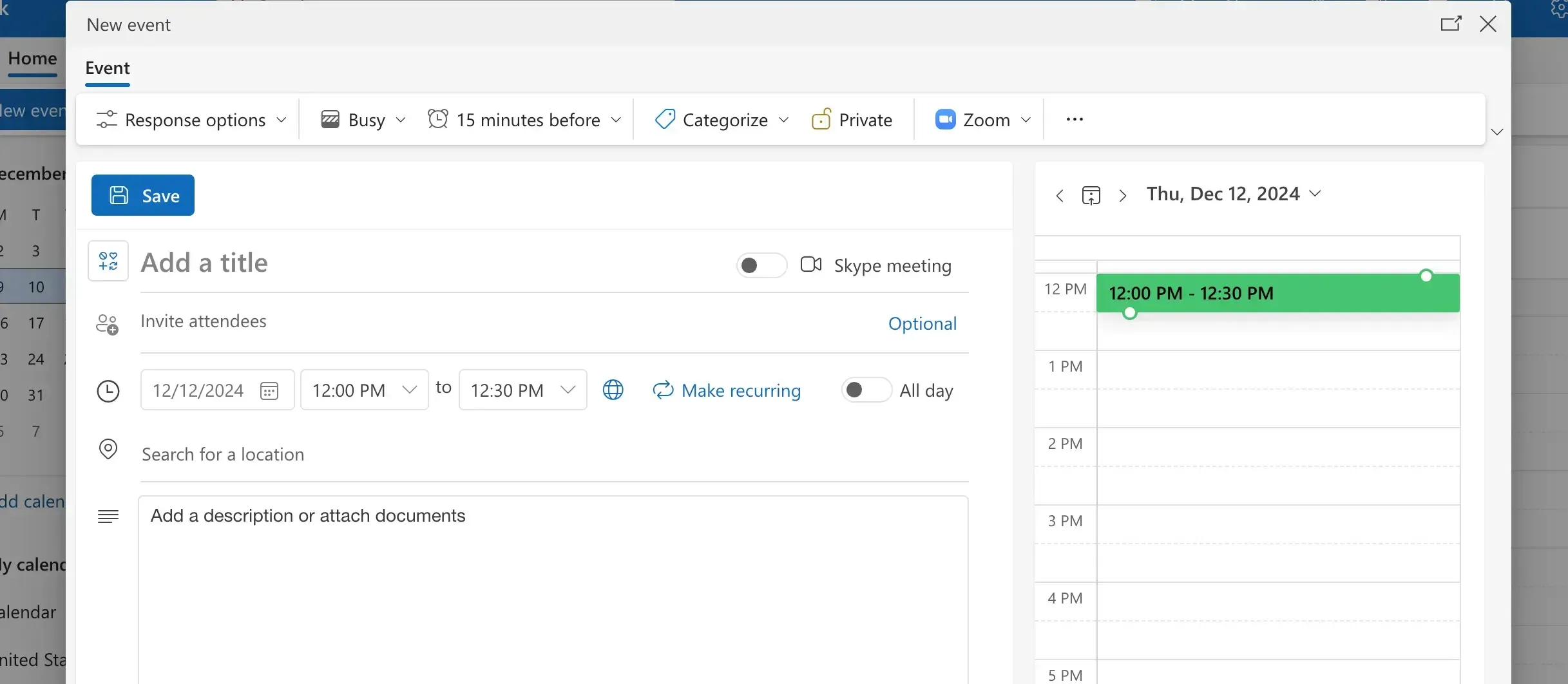Image resolution: width=1568 pixels, height=684 pixels.
Task: Open the more options menu in the toolbar
Action: [x=1074, y=119]
